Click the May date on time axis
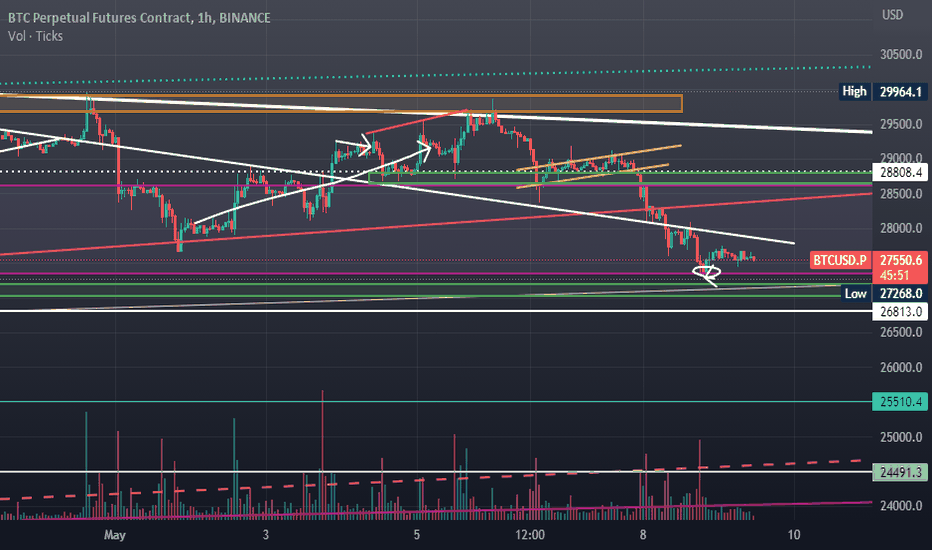This screenshot has height=550, width=932. coord(115,535)
